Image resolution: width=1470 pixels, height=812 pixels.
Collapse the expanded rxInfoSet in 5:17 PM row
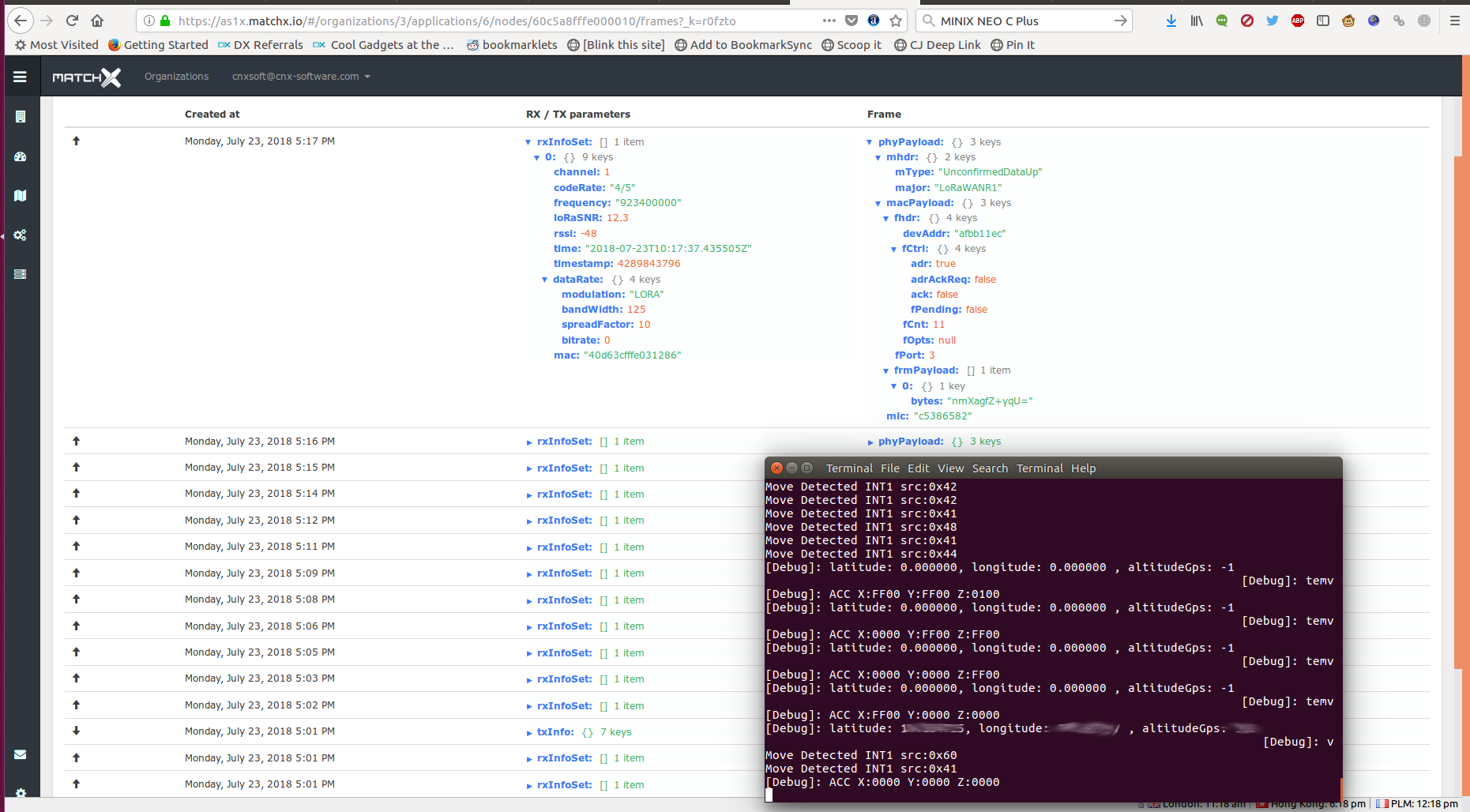(528, 142)
